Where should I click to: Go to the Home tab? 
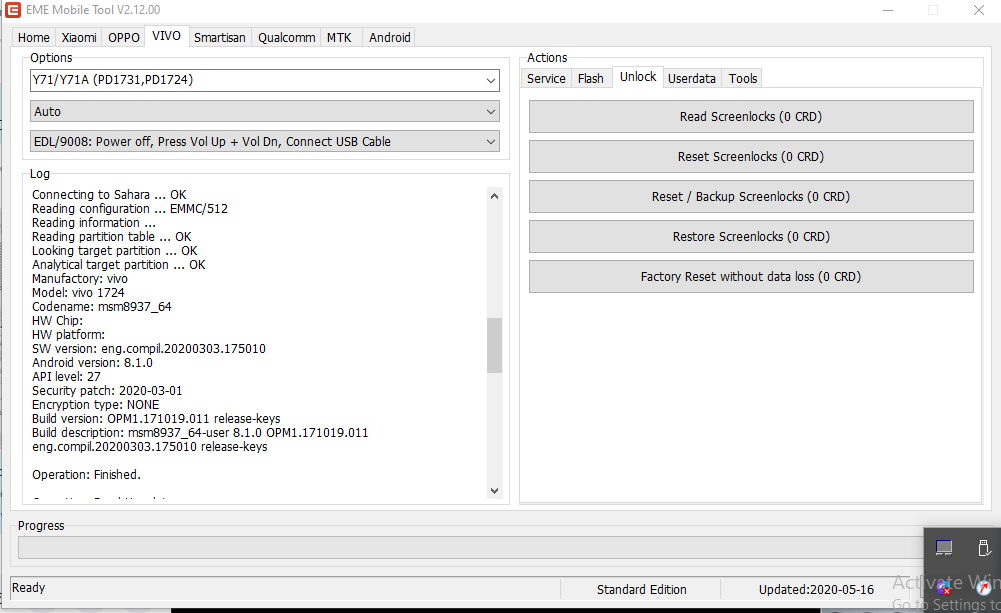click(x=33, y=37)
